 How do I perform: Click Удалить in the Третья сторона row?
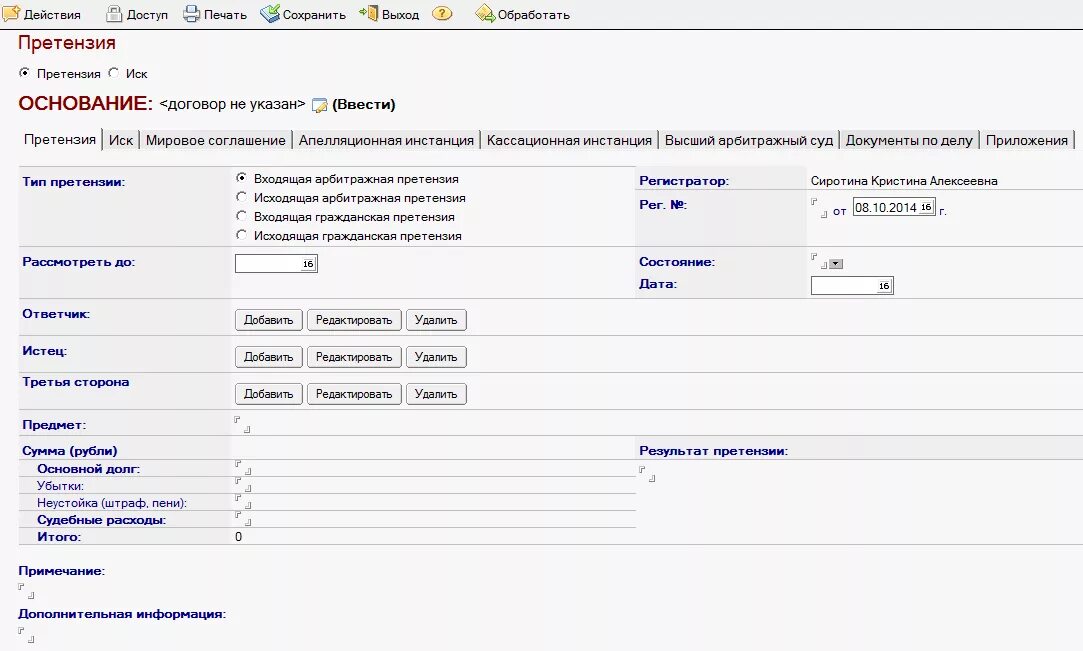click(x=436, y=393)
